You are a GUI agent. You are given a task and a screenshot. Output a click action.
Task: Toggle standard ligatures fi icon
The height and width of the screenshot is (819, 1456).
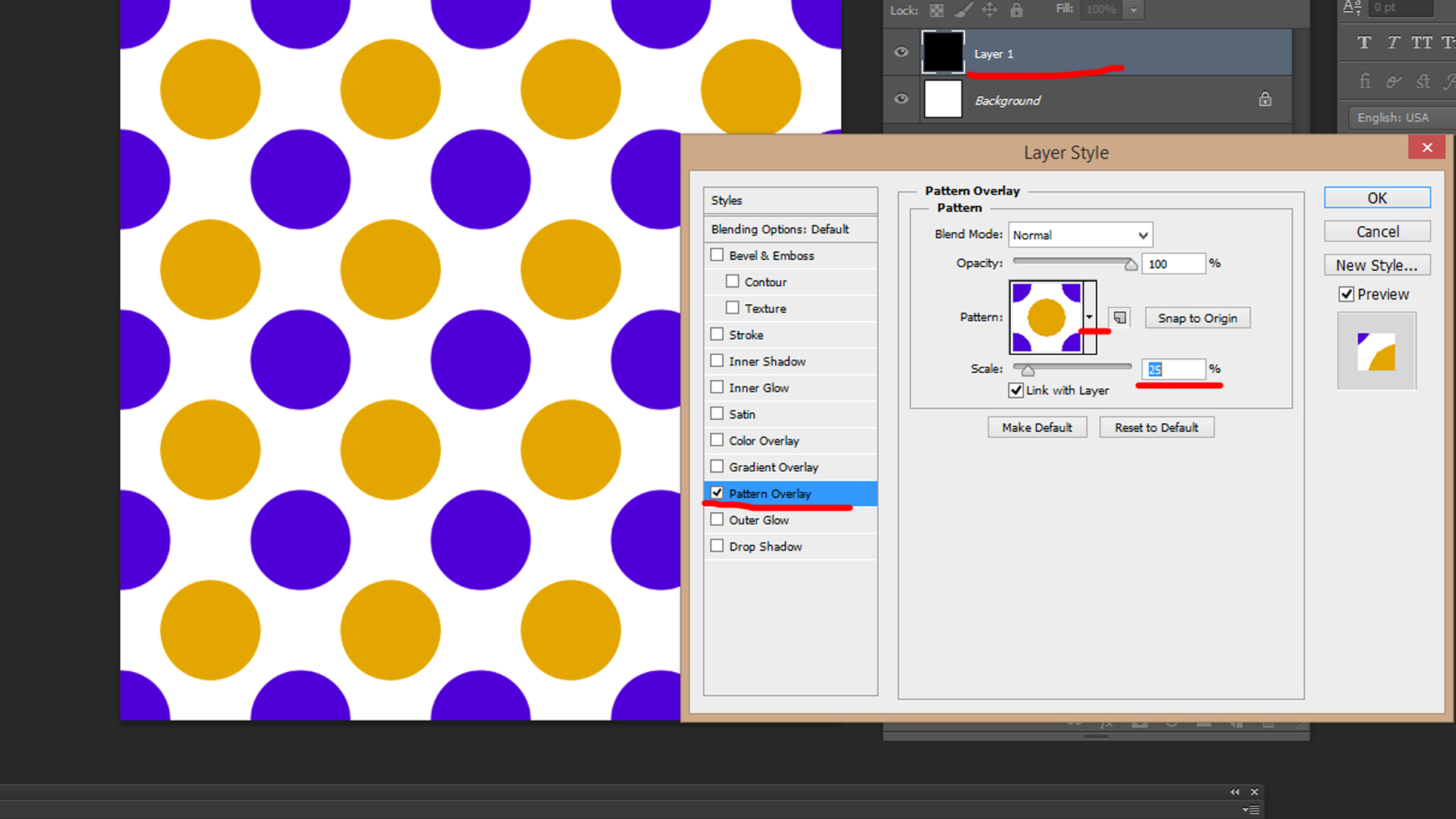point(1365,80)
